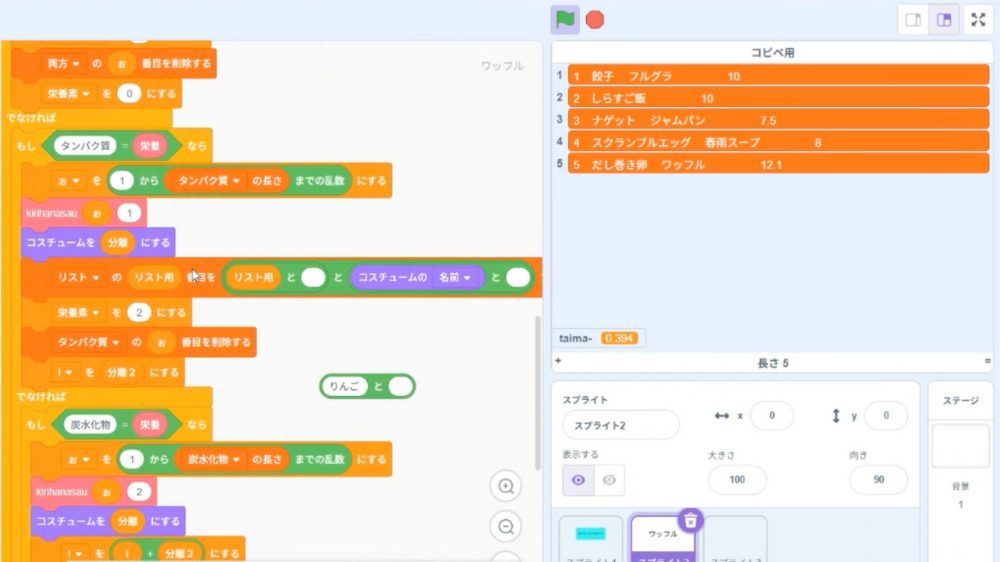Show sprite with eye icon
The height and width of the screenshot is (562, 1000).
(x=578, y=480)
